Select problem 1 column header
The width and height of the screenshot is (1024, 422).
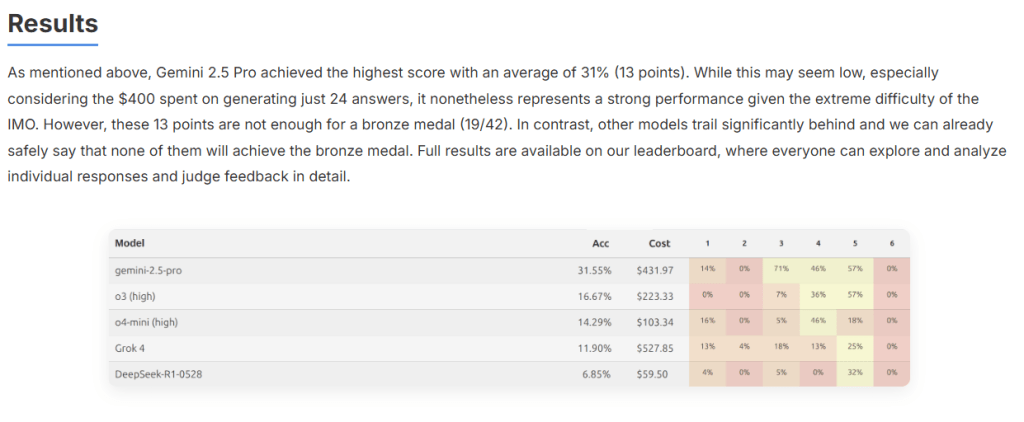pos(707,243)
